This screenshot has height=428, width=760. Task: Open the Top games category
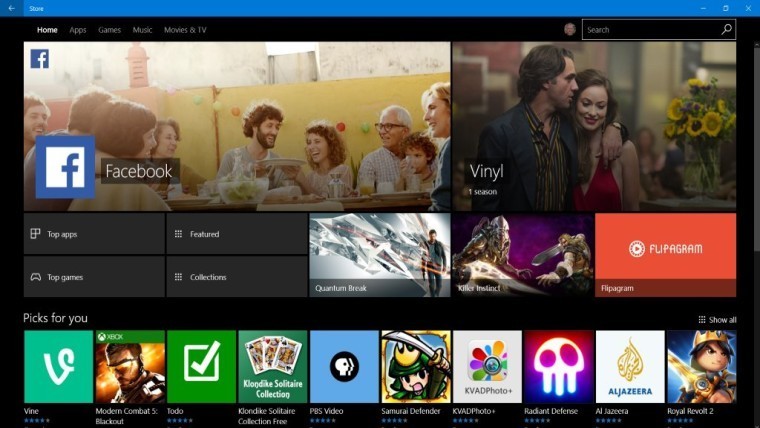pos(94,277)
